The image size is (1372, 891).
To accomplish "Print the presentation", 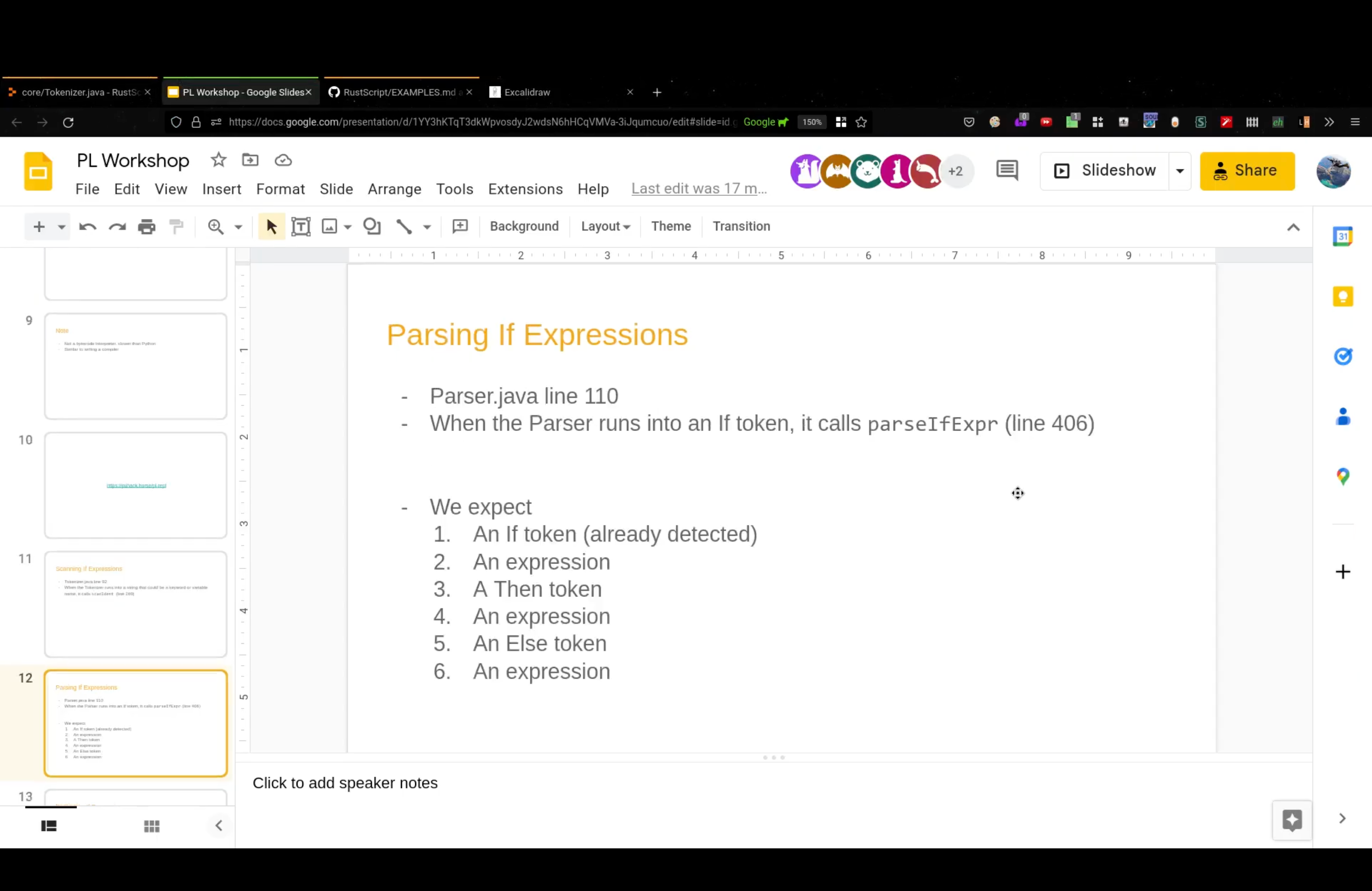I will [x=147, y=226].
